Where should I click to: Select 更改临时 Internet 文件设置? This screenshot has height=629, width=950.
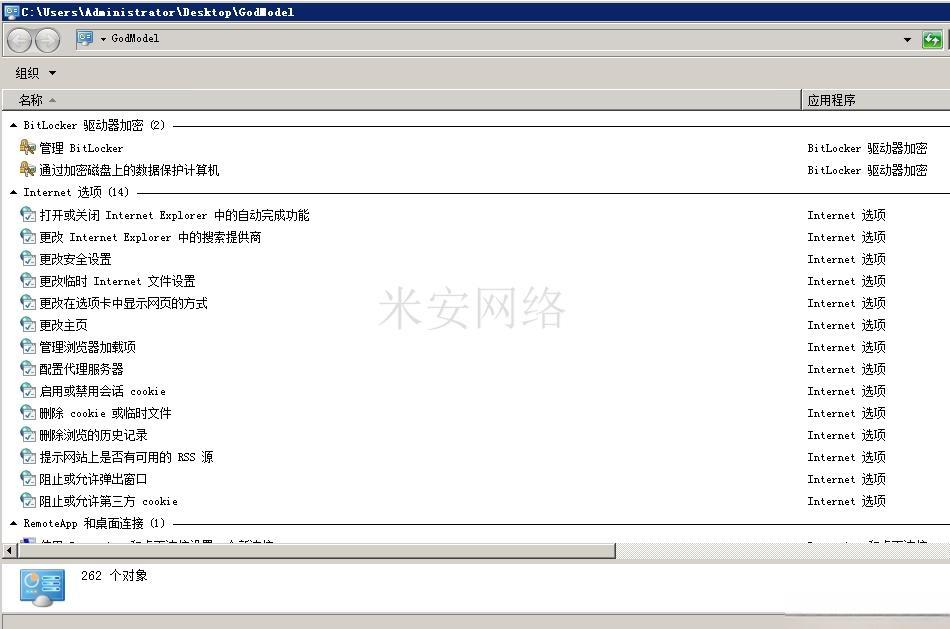(x=118, y=281)
